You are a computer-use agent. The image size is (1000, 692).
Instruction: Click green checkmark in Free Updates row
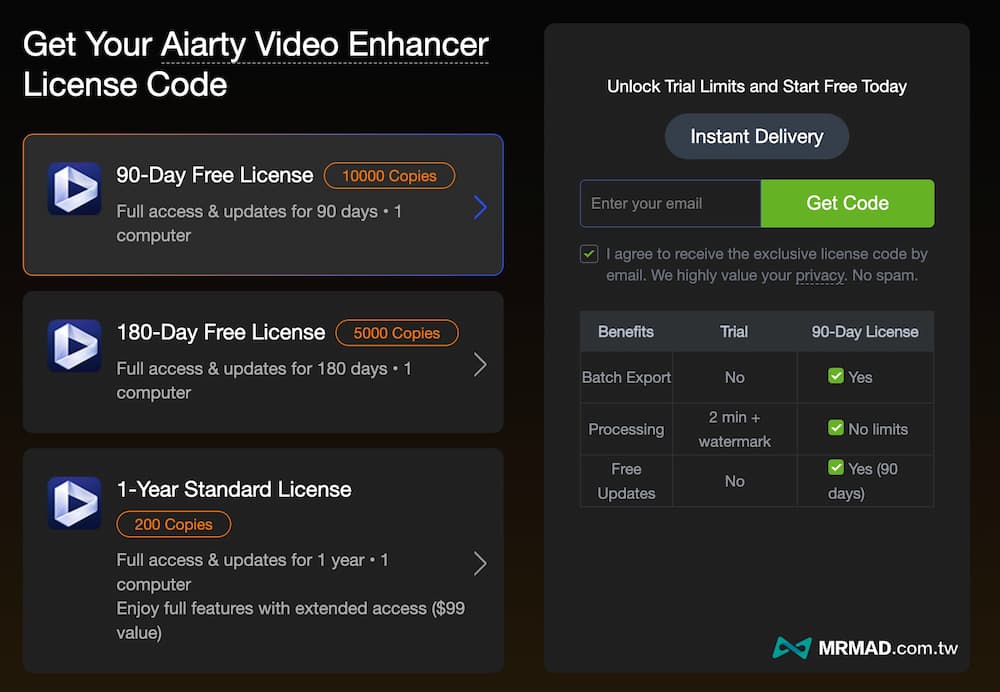click(x=836, y=467)
